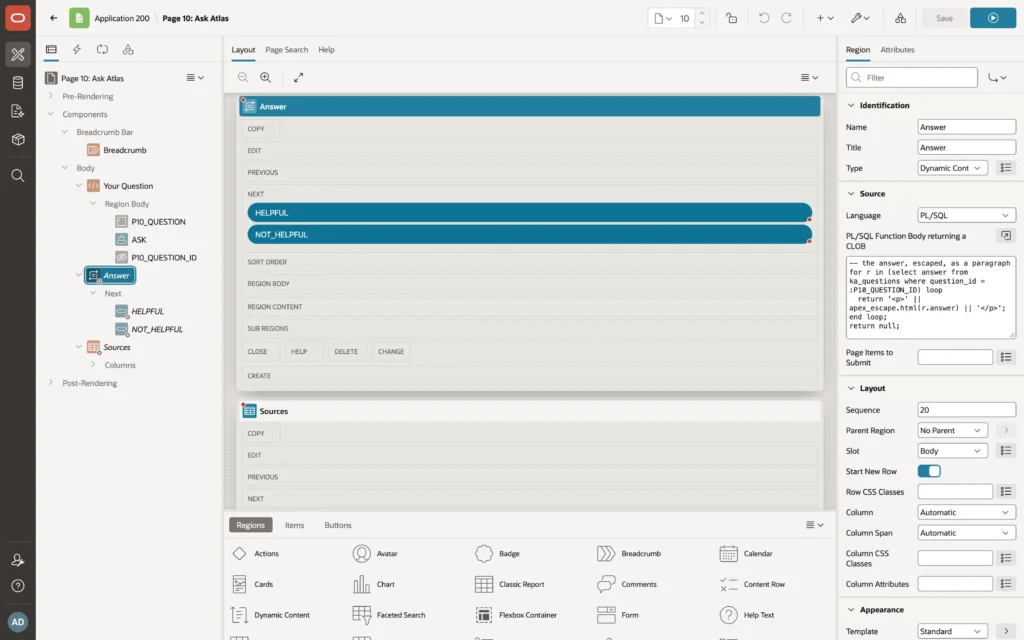Image resolution: width=1024 pixels, height=640 pixels.
Task: Run the page with play button
Action: coord(993,18)
